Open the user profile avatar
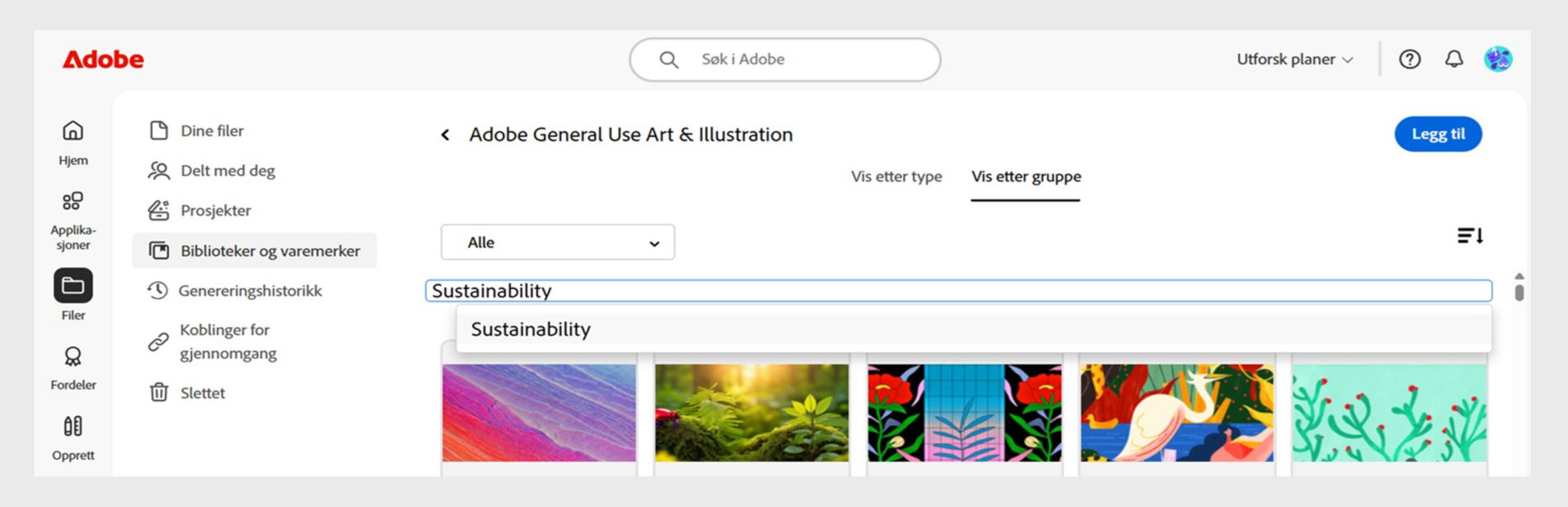 click(1498, 60)
